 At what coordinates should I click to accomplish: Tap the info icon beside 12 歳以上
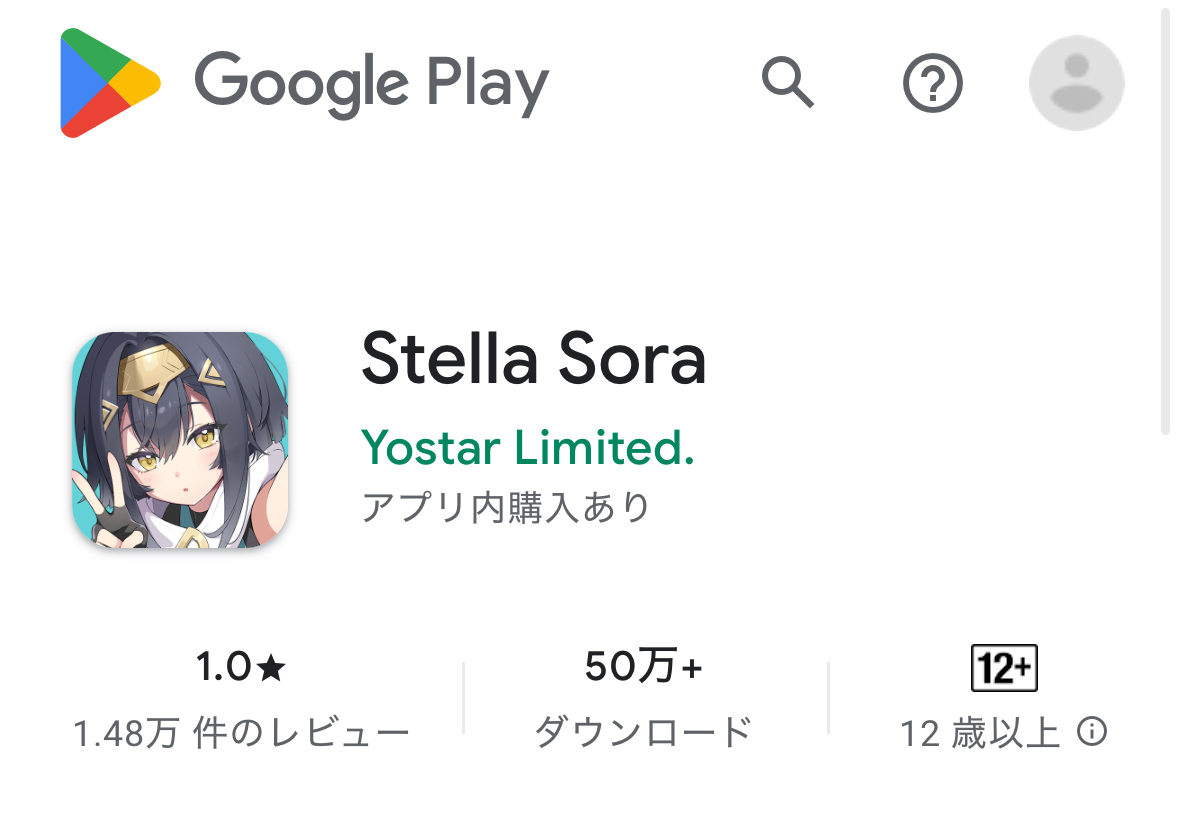[x=1092, y=733]
